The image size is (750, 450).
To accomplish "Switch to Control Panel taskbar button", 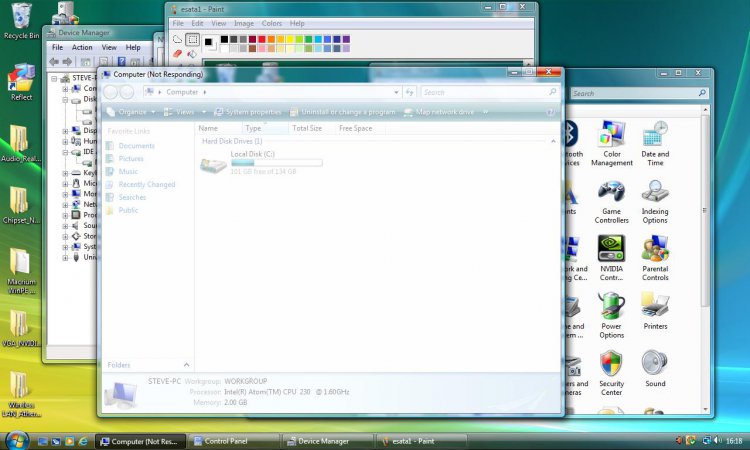I will pos(233,441).
